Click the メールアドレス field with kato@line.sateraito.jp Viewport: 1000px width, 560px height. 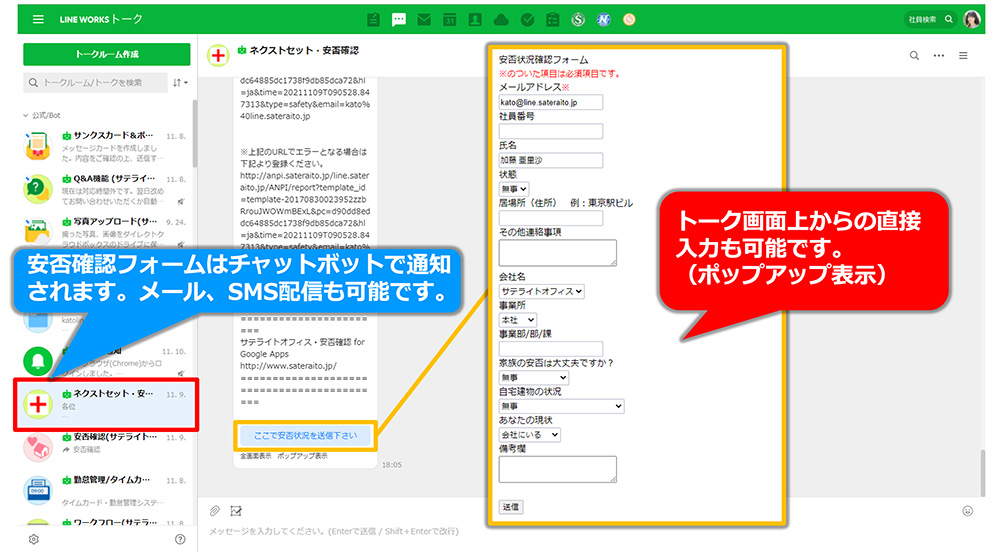tap(550, 102)
